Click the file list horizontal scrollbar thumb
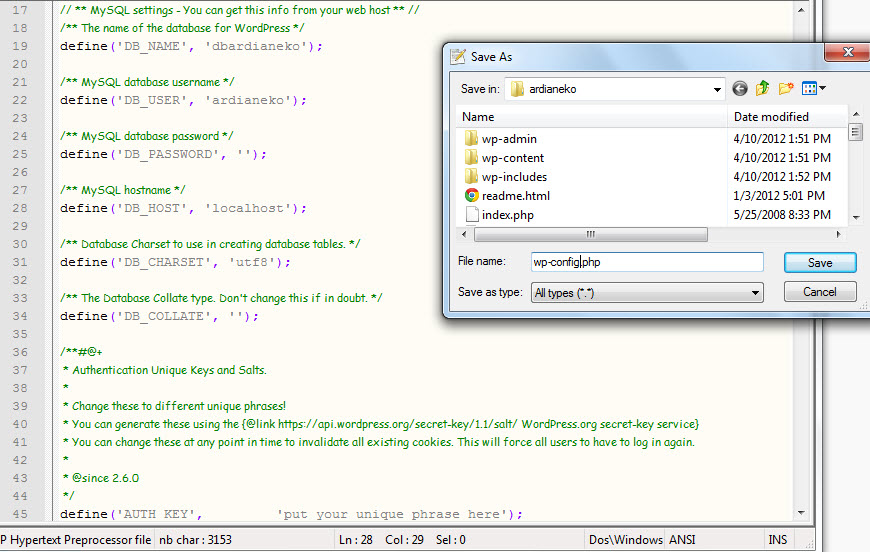 point(591,235)
